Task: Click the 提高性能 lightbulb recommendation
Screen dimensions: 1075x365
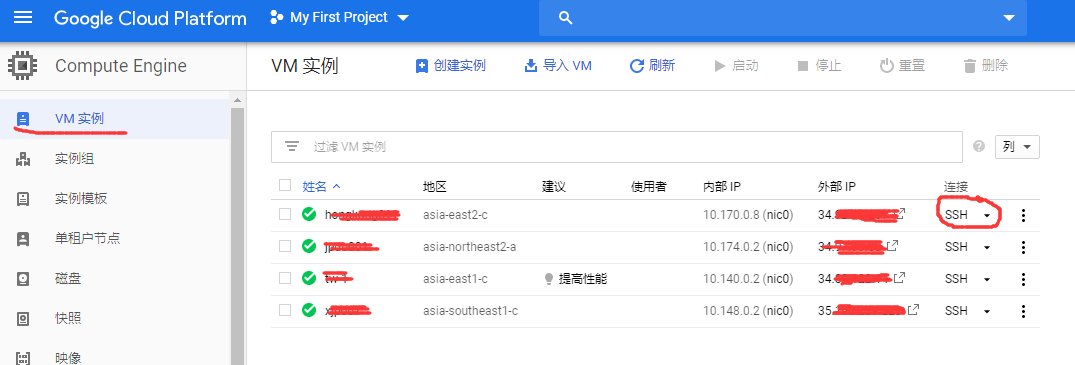Action: pos(576,279)
